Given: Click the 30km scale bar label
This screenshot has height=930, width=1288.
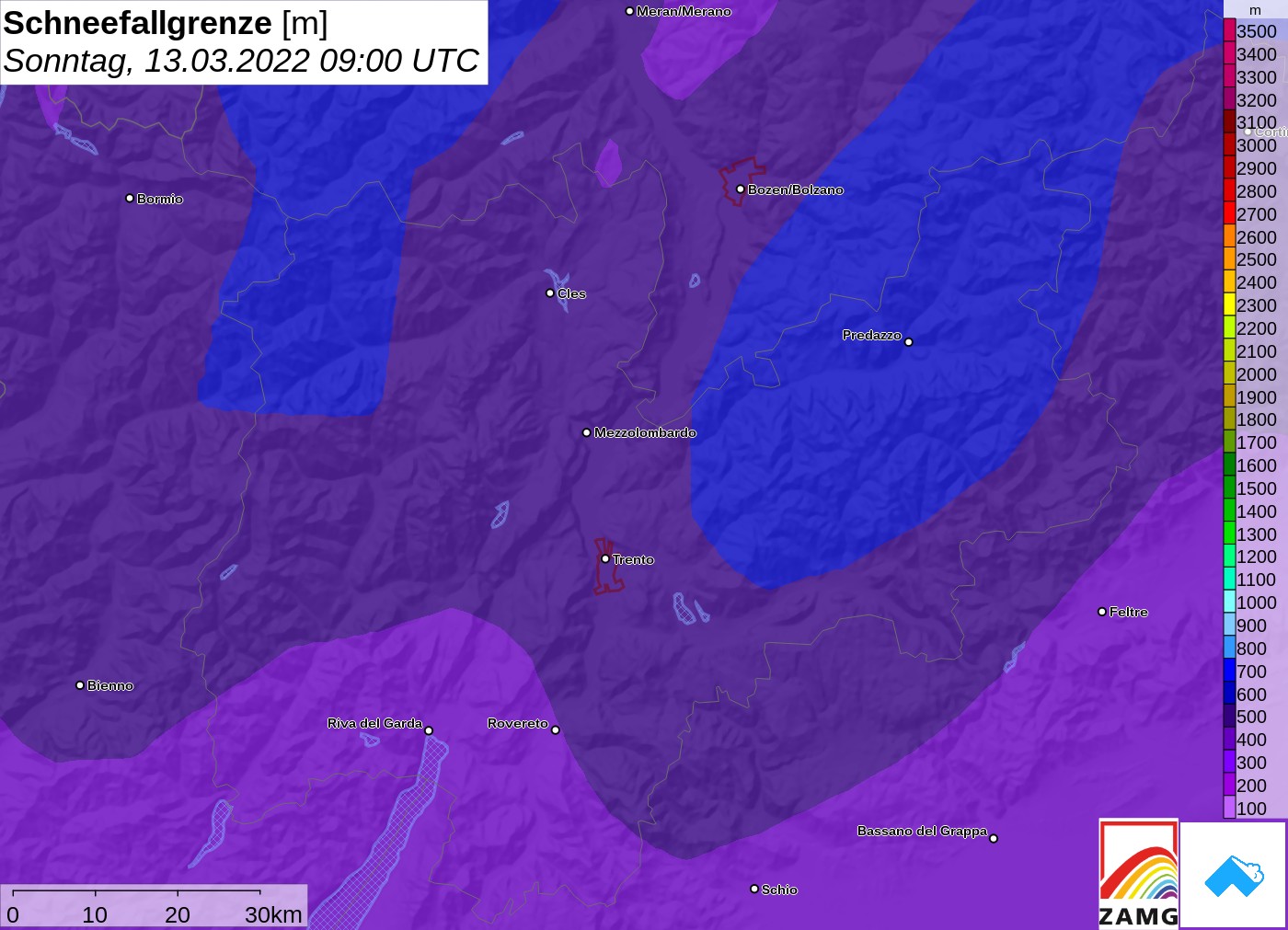Looking at the screenshot, I should [273, 914].
